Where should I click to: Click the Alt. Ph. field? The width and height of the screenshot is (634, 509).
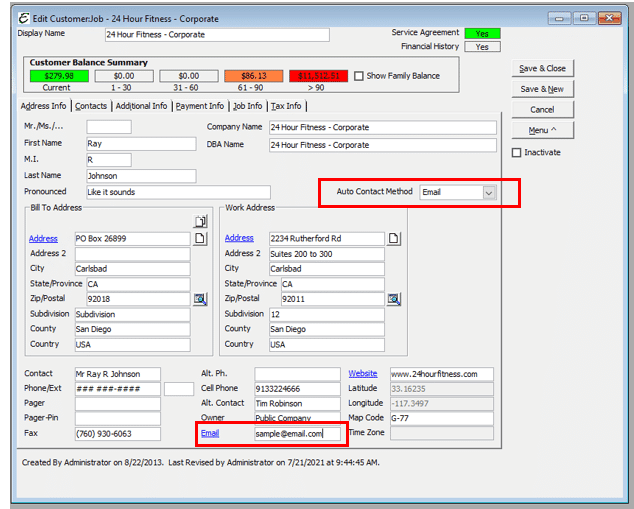click(x=298, y=374)
